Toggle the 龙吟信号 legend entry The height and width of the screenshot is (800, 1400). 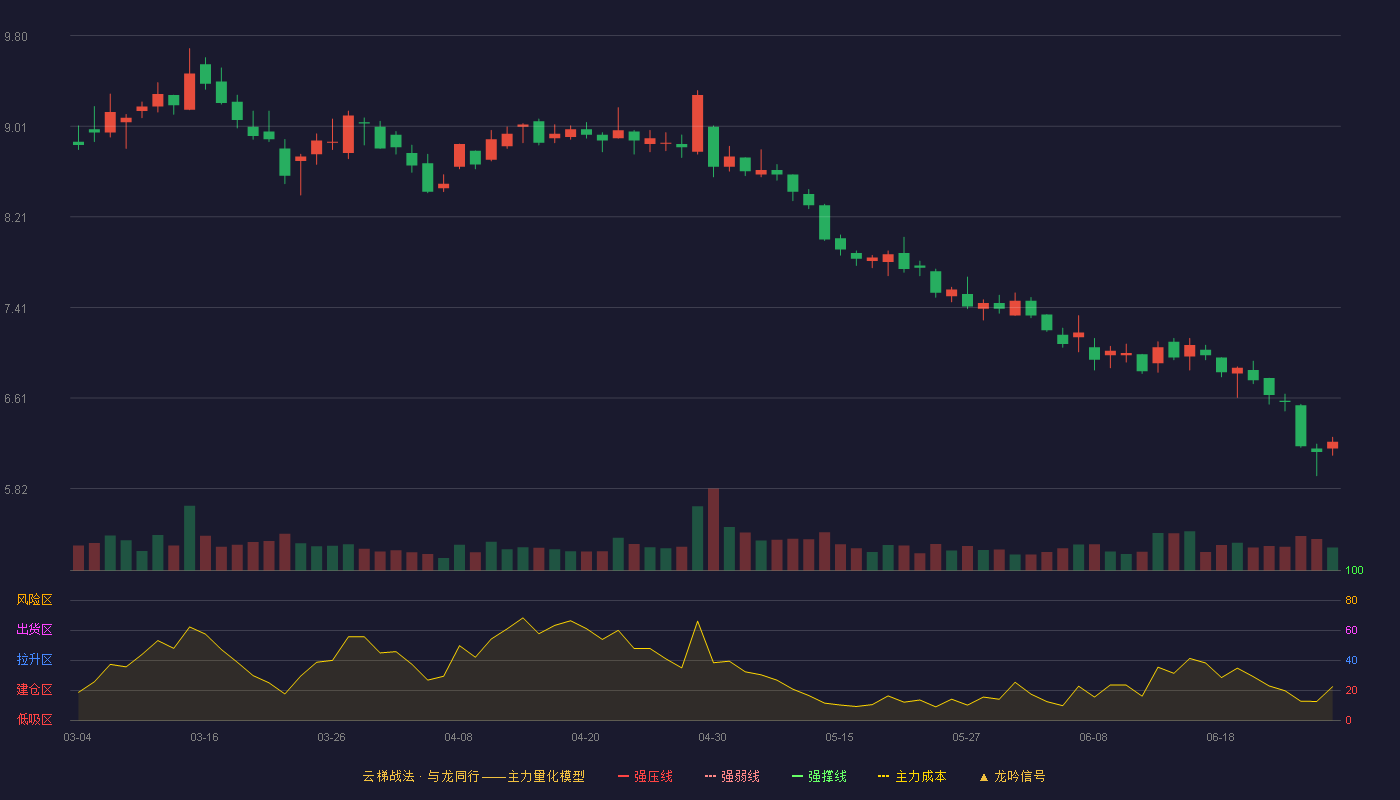pos(1012,776)
